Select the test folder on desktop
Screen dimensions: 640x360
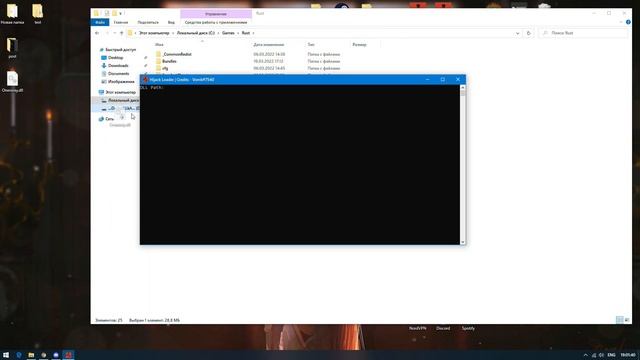tap(38, 14)
